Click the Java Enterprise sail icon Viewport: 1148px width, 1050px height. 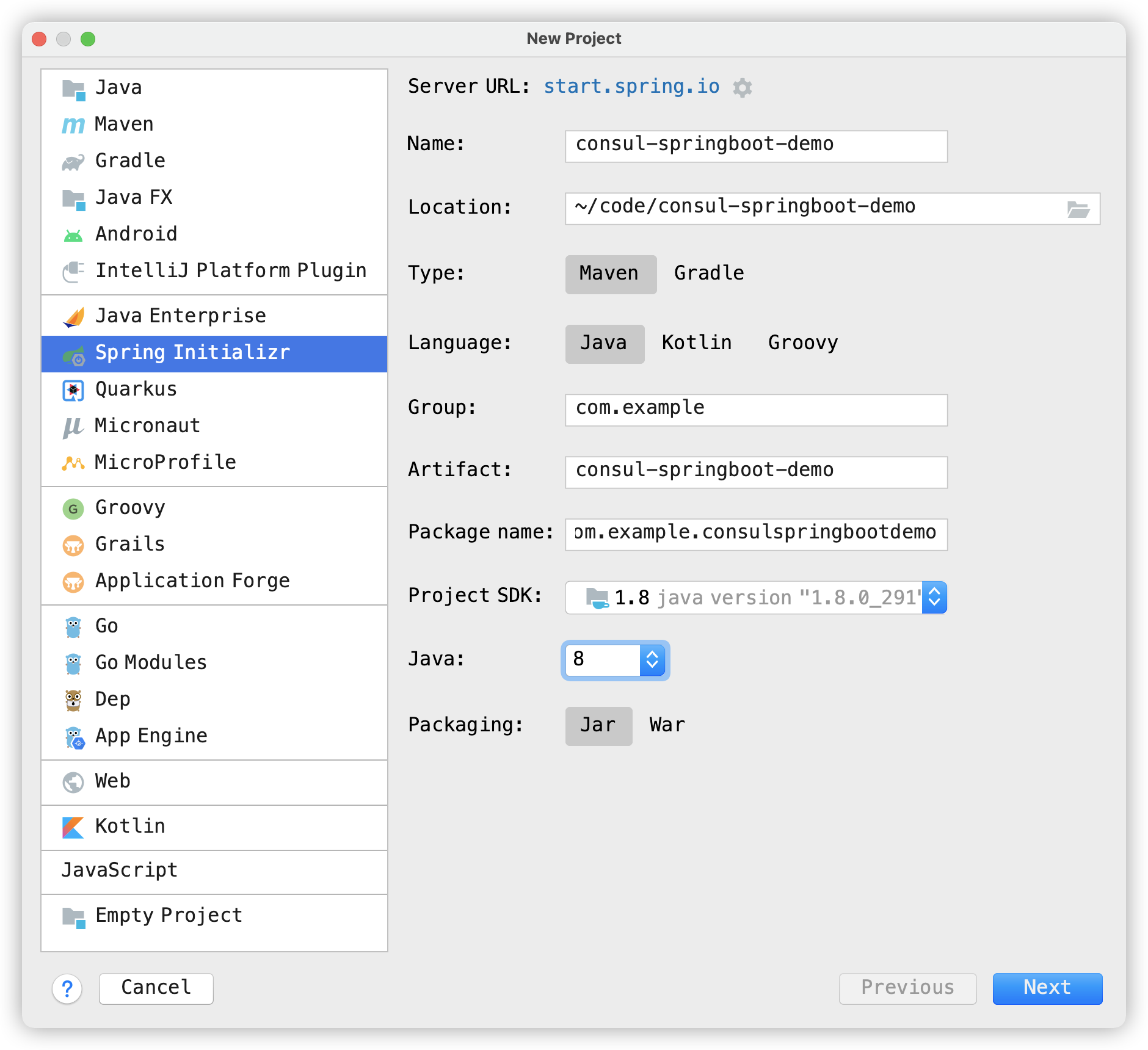pyautogui.click(x=73, y=317)
